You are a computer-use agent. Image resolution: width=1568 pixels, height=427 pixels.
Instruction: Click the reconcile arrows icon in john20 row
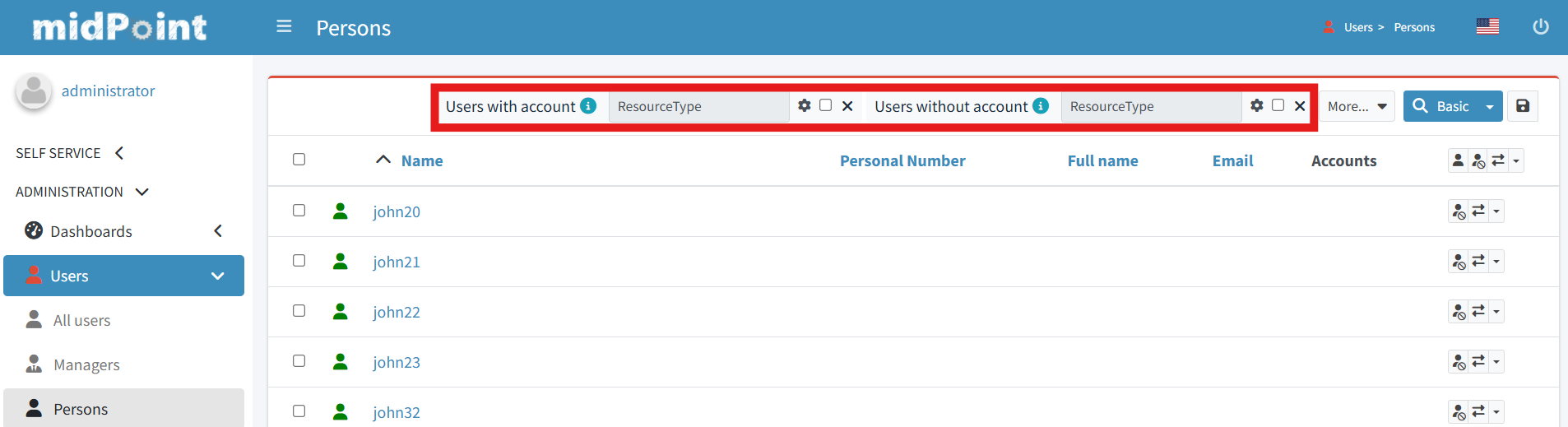click(1478, 211)
